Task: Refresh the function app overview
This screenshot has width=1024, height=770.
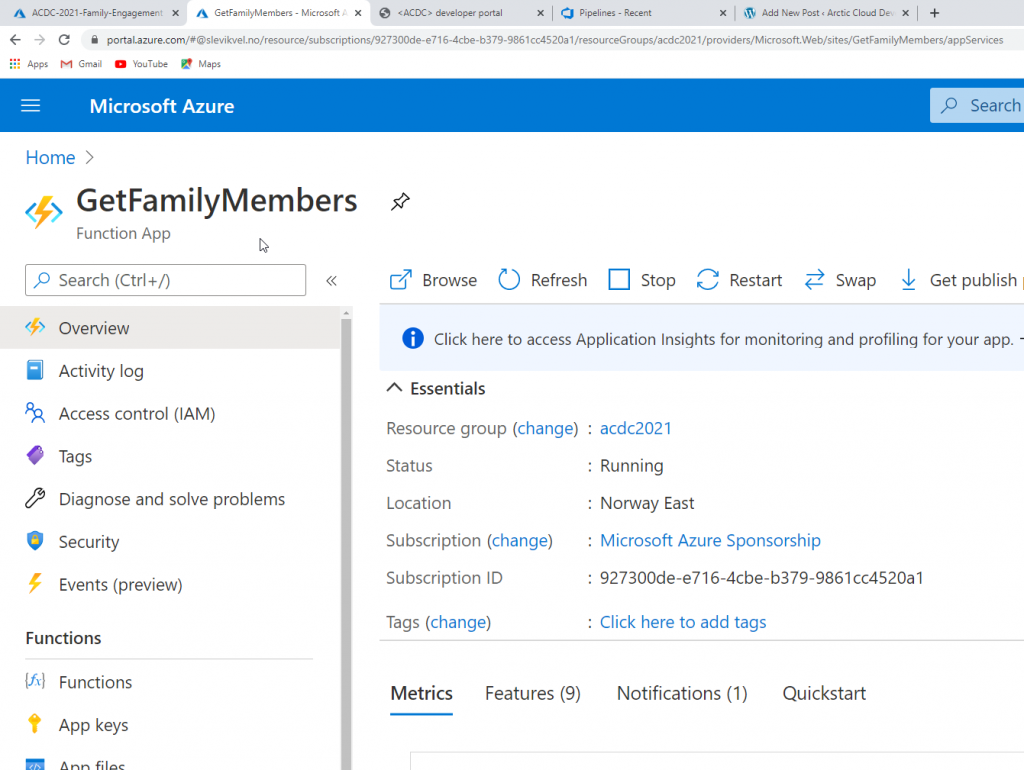Action: click(543, 280)
